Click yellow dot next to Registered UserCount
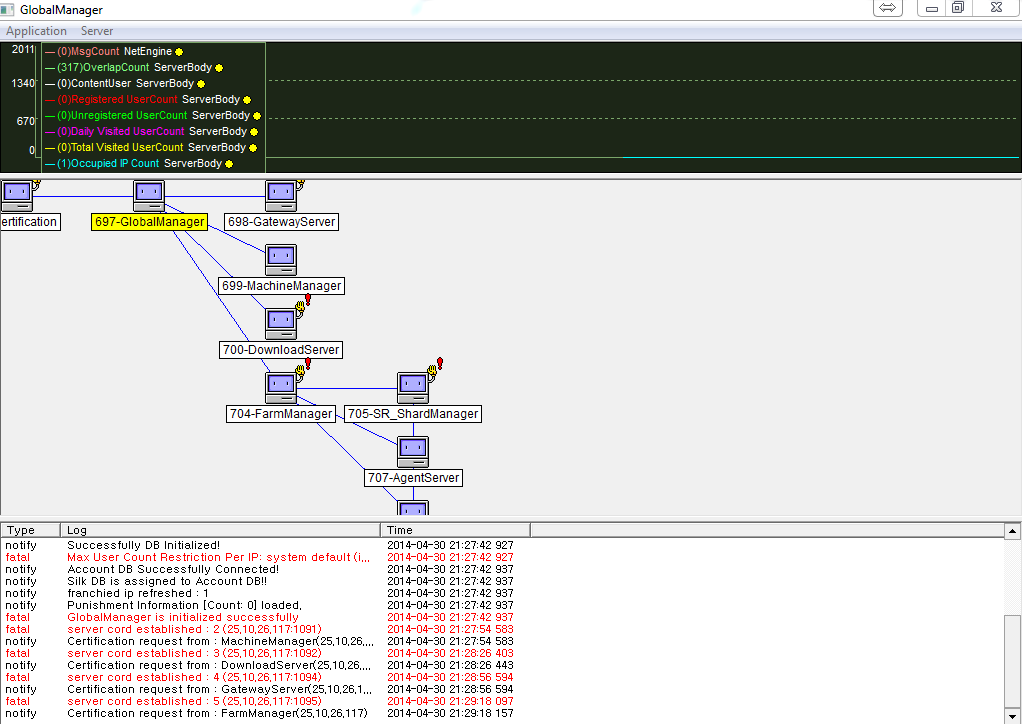The width and height of the screenshot is (1022, 724). 246,100
